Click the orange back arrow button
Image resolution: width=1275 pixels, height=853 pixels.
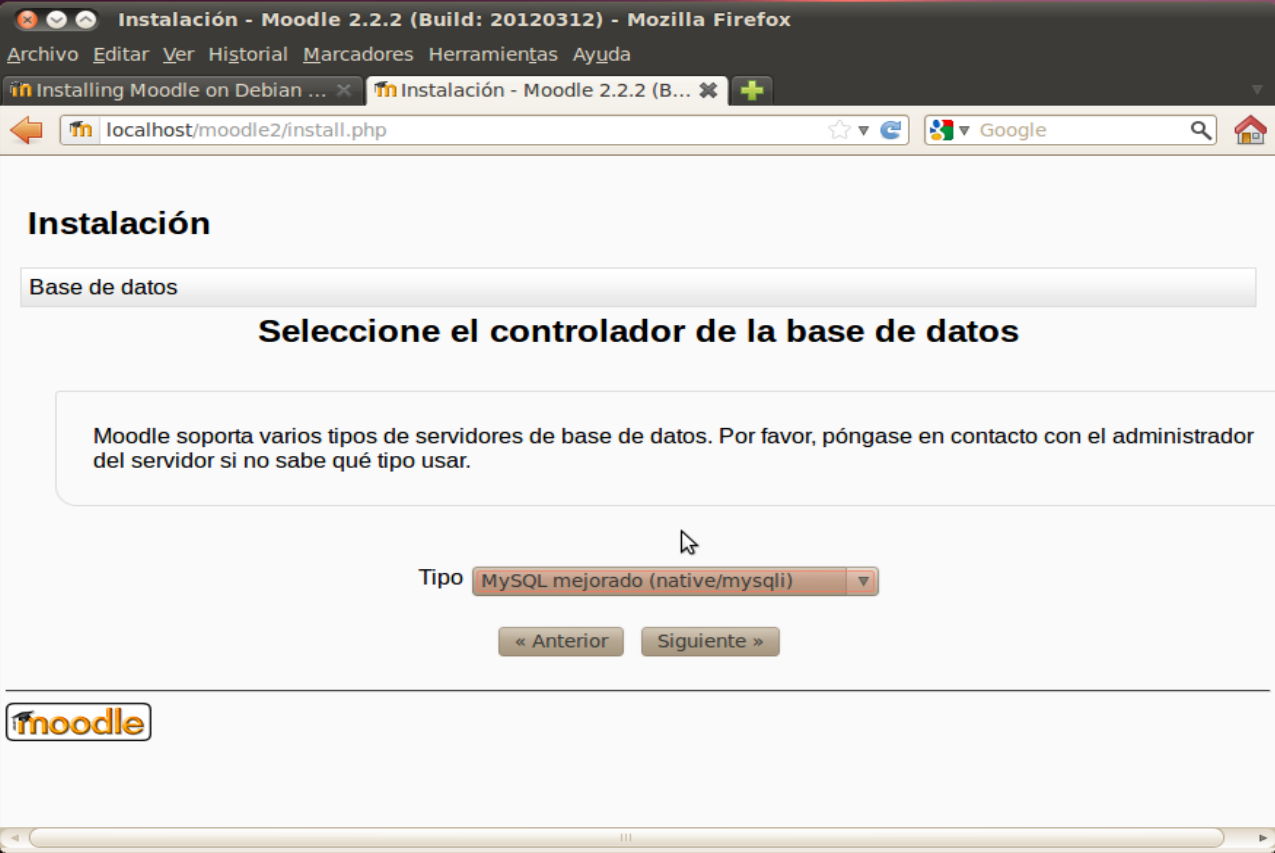tap(27, 130)
